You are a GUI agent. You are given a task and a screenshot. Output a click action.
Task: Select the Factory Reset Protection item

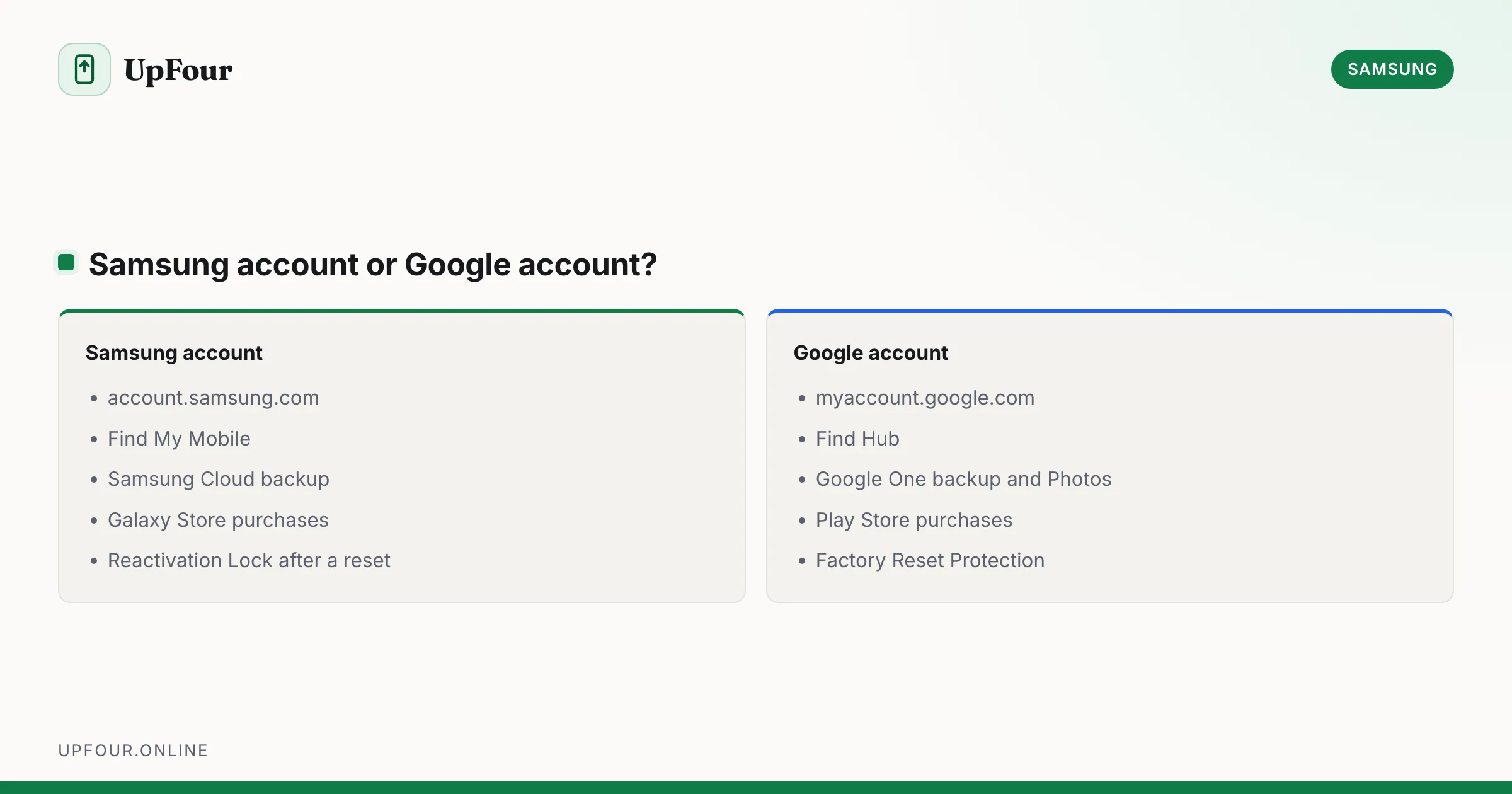[x=930, y=560]
